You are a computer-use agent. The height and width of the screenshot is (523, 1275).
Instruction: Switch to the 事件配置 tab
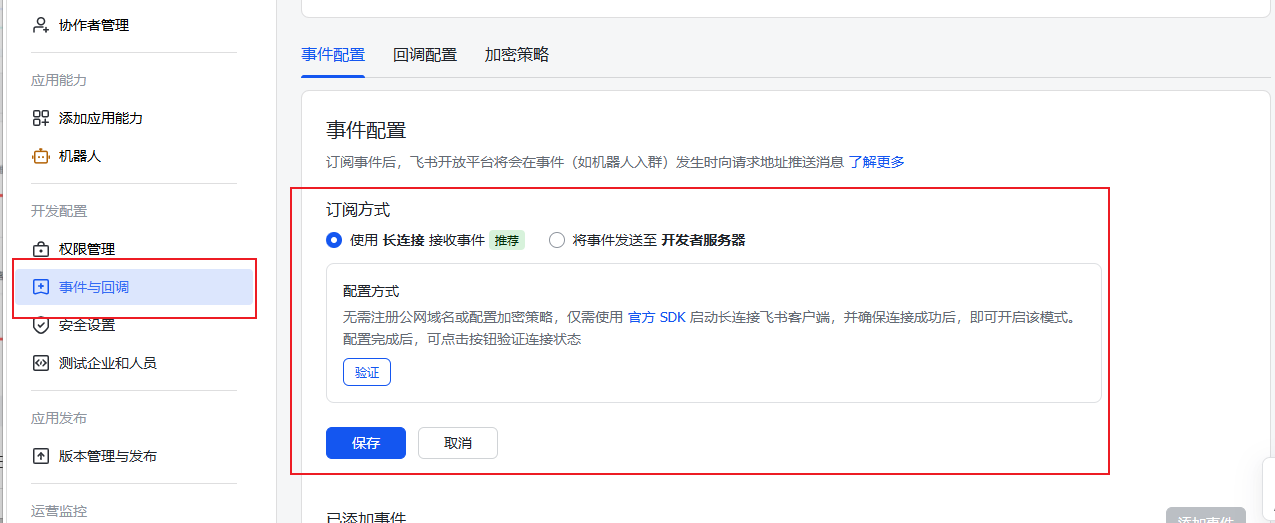click(x=333, y=55)
